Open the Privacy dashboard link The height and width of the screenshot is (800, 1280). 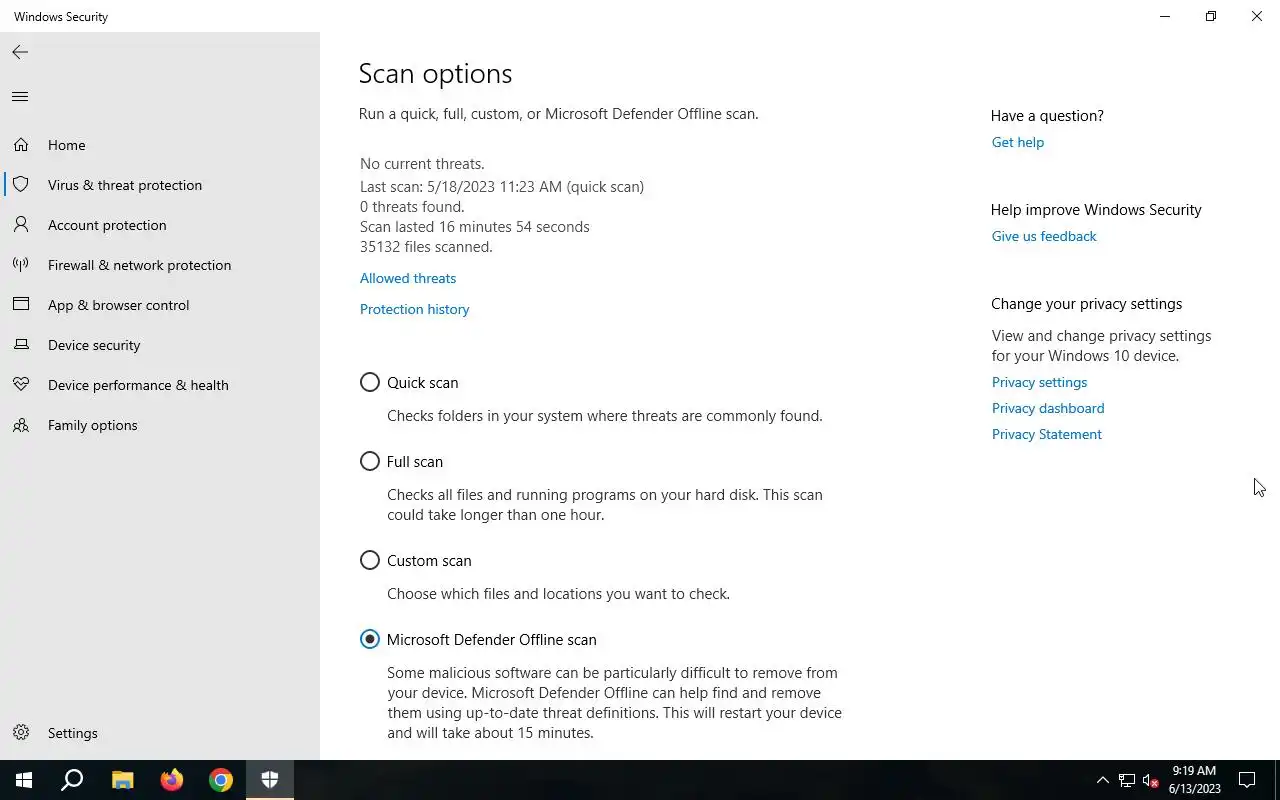click(x=1048, y=408)
